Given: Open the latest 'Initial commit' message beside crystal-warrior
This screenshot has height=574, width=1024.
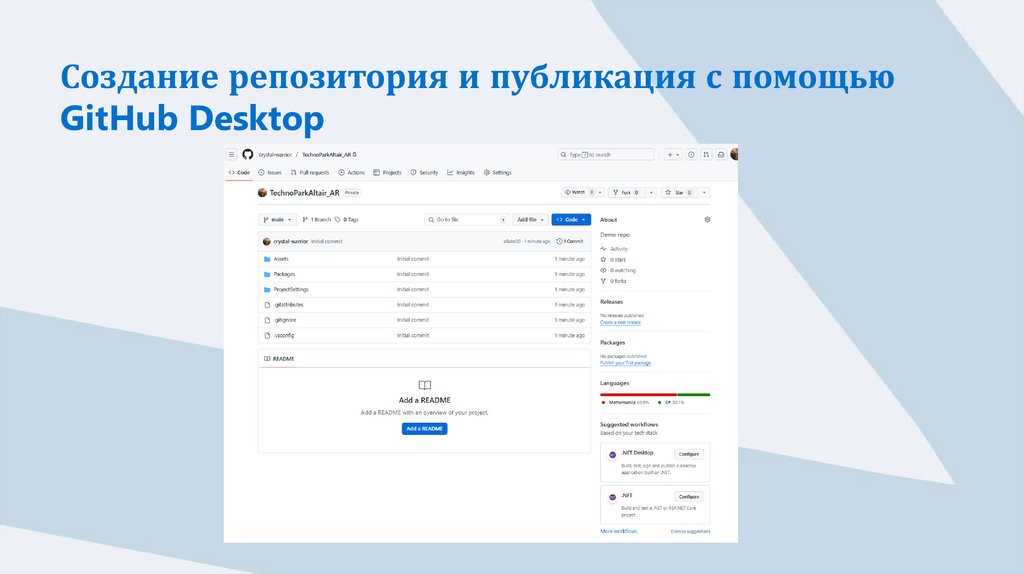Looking at the screenshot, I should click(x=327, y=241).
